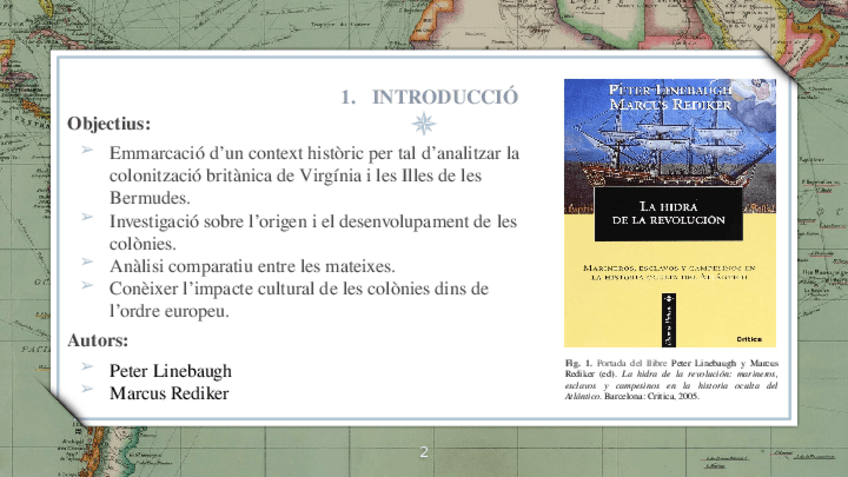Click the "La hidra de la revolución" title box
Screen dimensions: 848x477
pos(669,213)
